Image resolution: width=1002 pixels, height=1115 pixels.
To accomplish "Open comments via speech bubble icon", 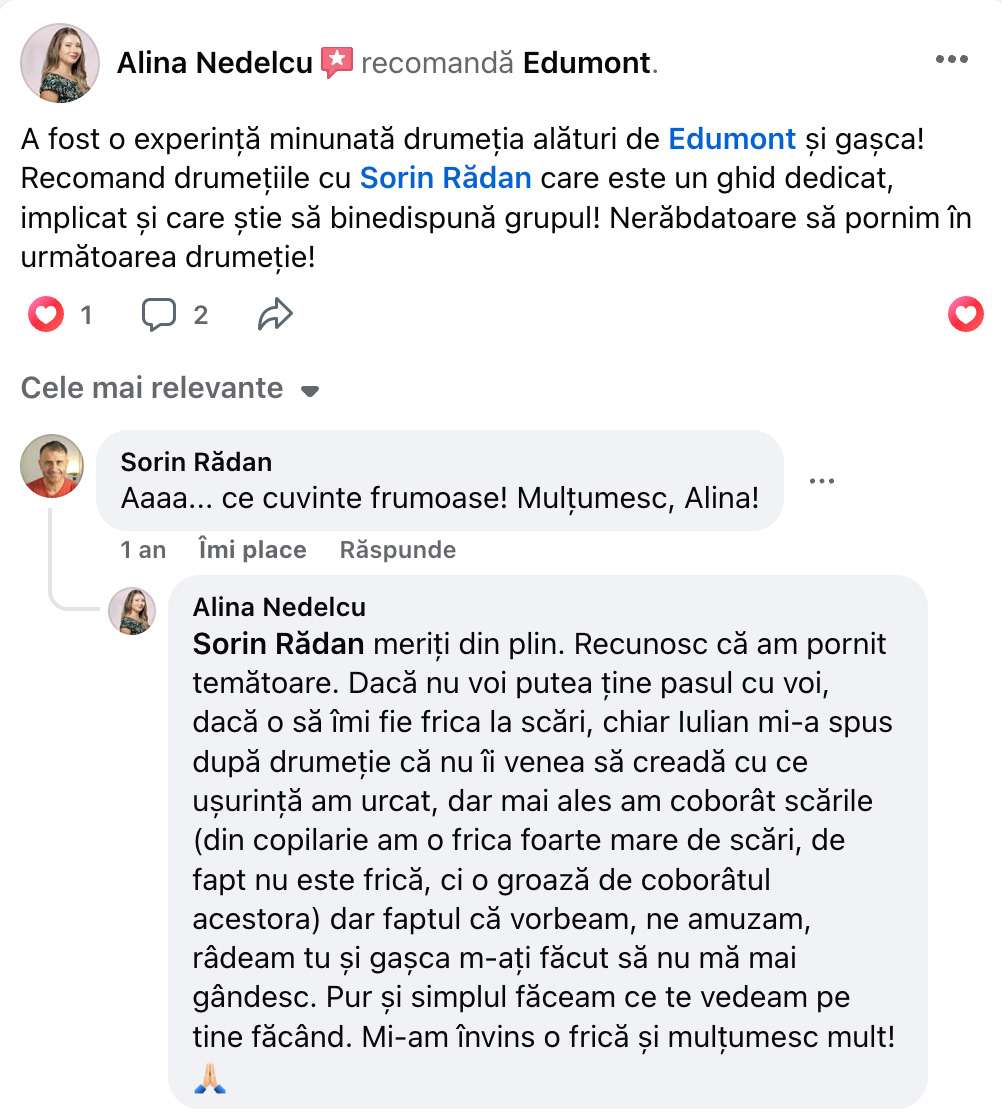I will (159, 316).
